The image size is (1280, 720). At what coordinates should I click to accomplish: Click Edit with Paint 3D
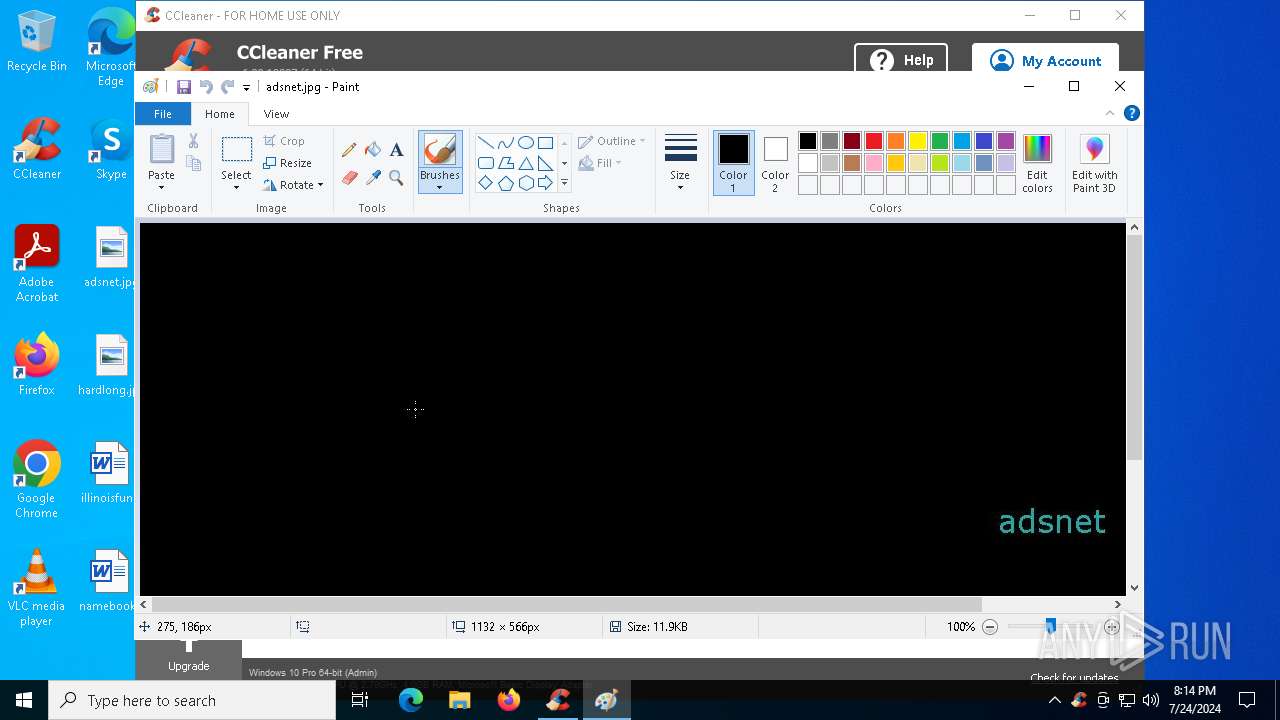(1094, 164)
